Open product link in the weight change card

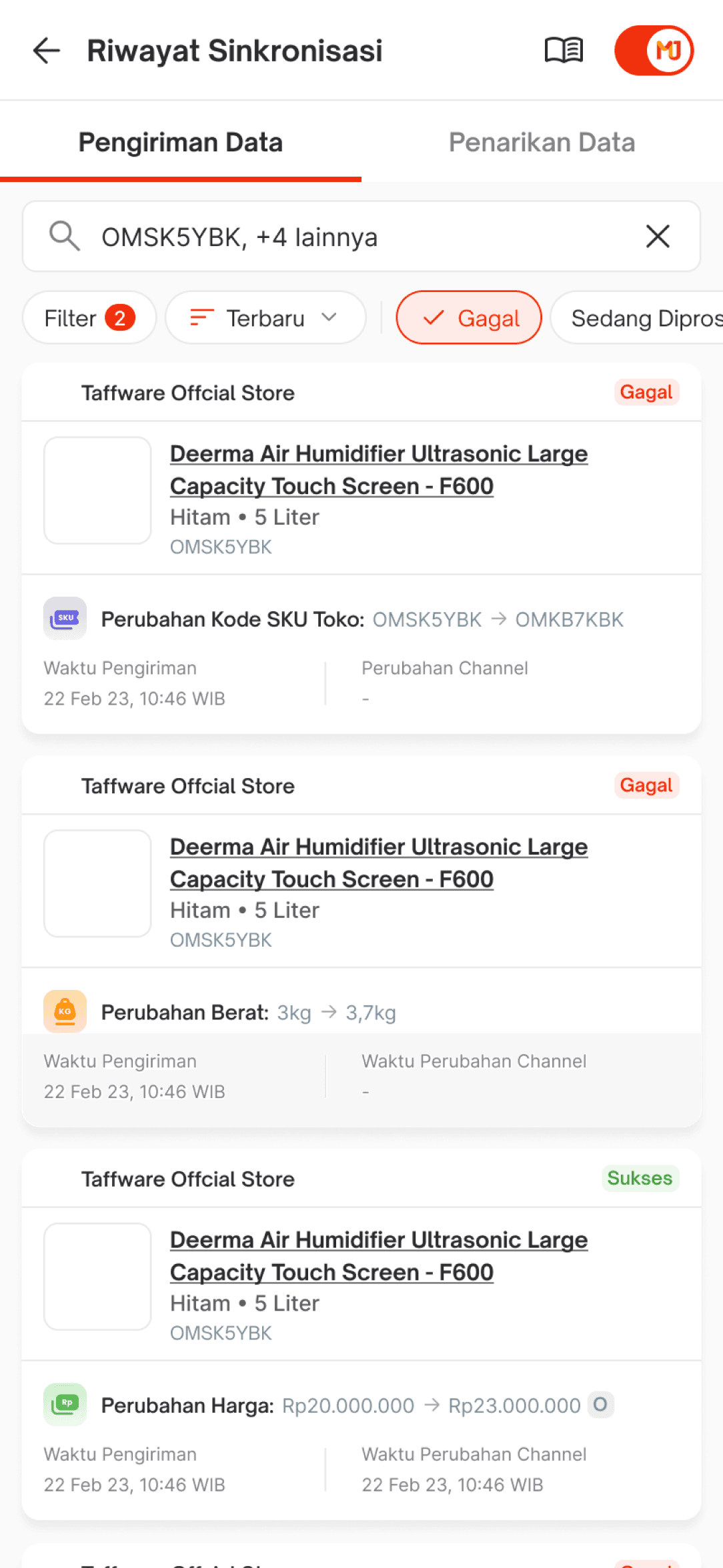[x=379, y=863]
